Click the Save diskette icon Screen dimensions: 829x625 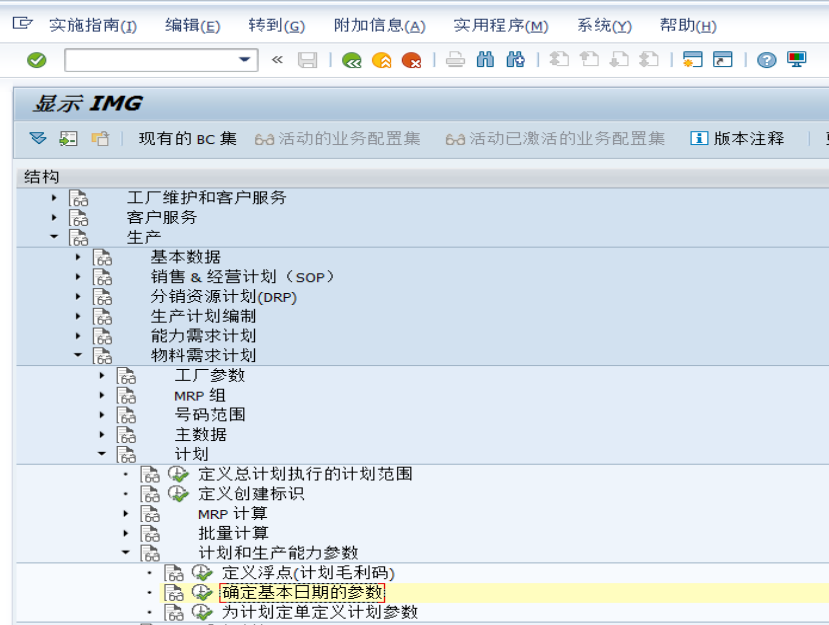pyautogui.click(x=307, y=60)
